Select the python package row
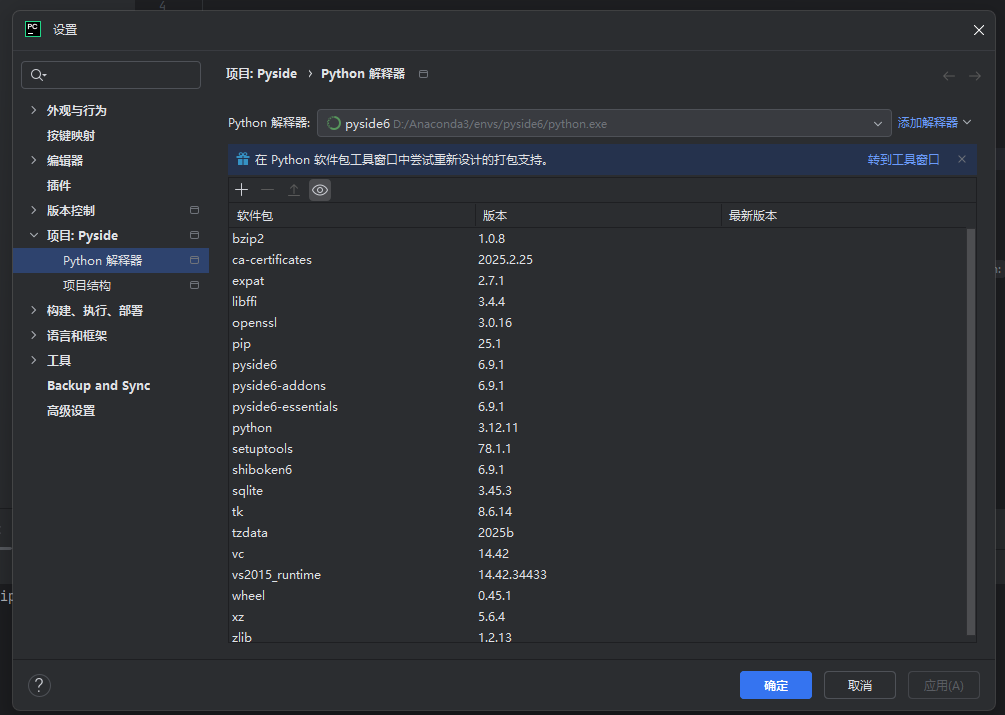This screenshot has height=715, width=1005. coord(597,427)
